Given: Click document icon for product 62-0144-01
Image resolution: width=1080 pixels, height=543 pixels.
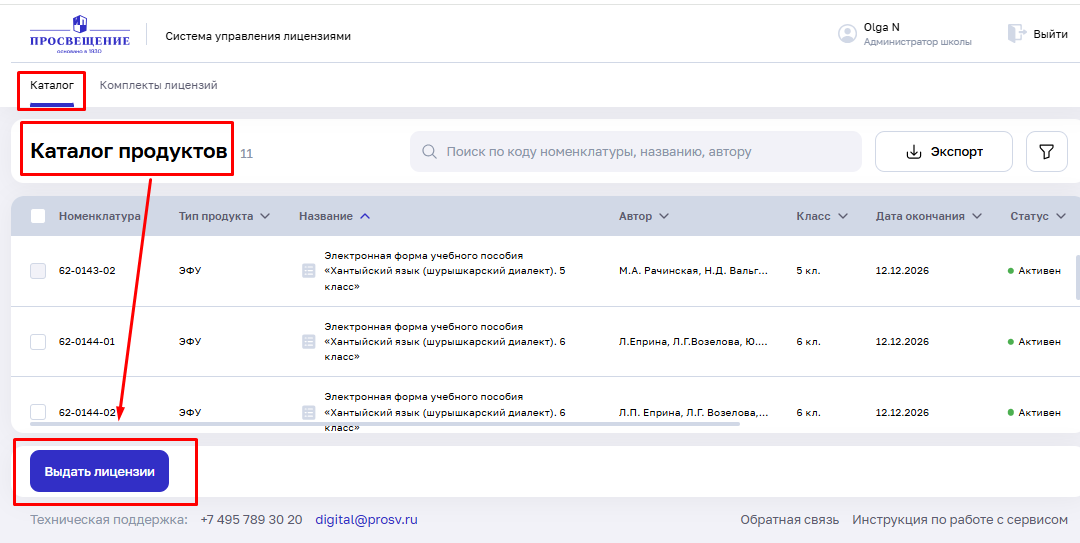Looking at the screenshot, I should pos(309,342).
